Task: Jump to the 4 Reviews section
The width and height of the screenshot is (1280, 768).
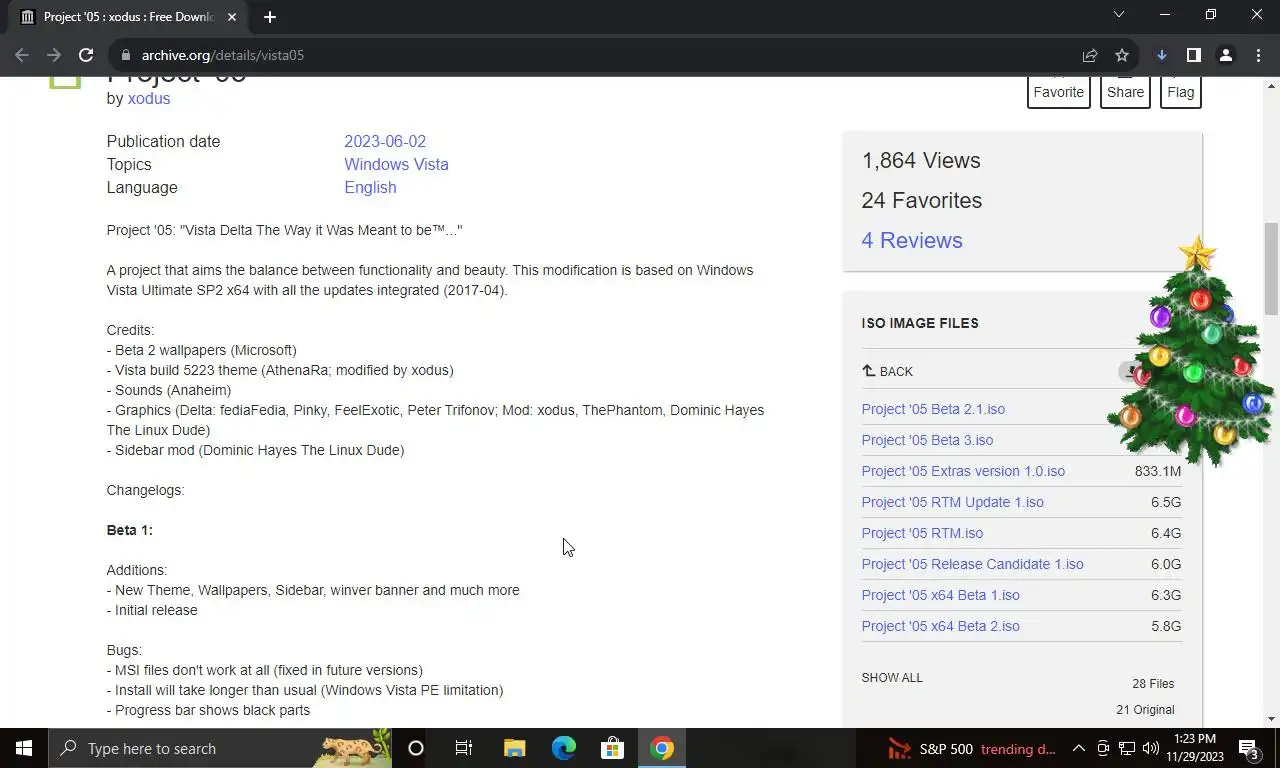Action: click(x=912, y=240)
